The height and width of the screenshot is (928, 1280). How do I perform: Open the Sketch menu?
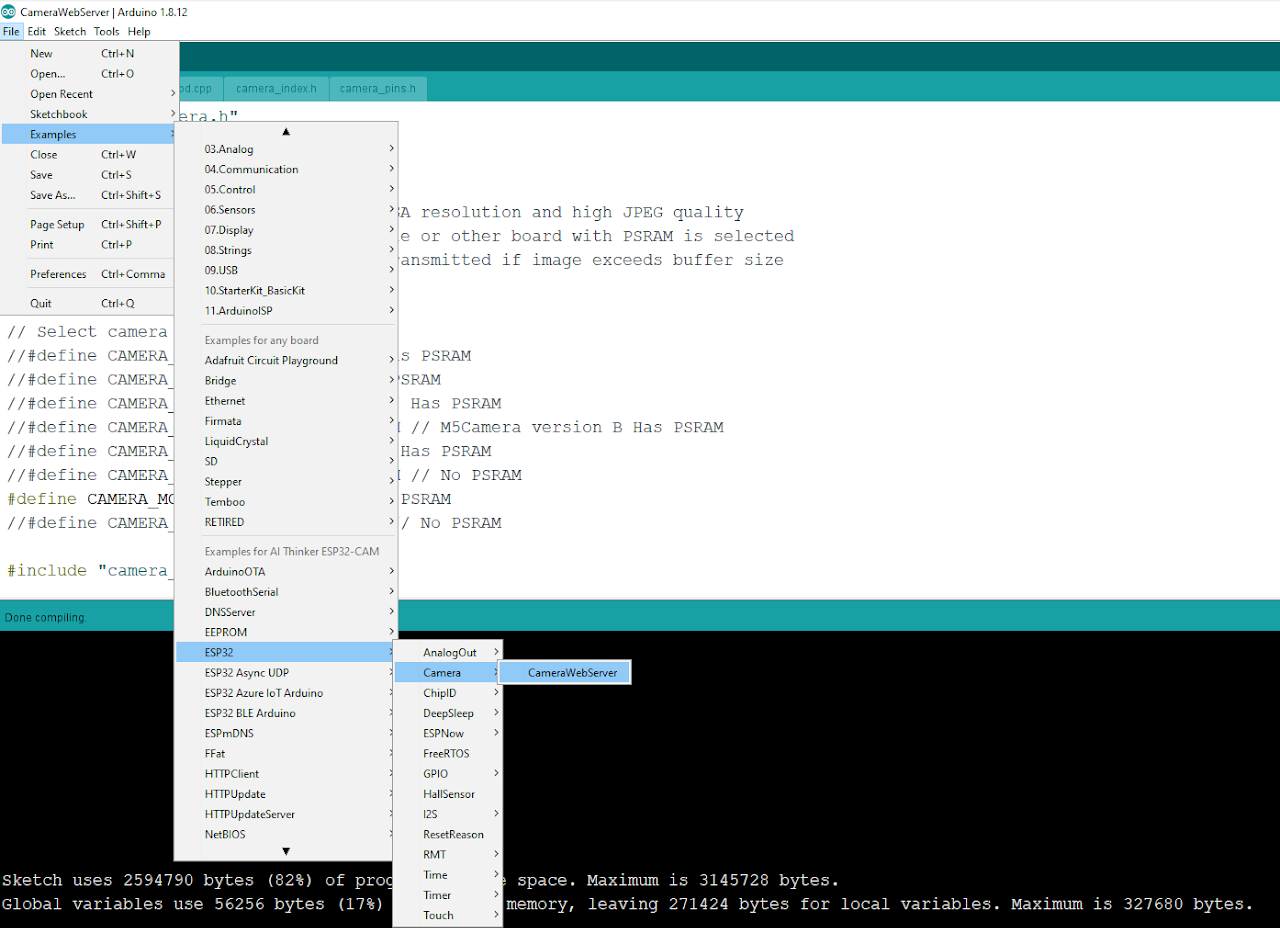click(70, 31)
